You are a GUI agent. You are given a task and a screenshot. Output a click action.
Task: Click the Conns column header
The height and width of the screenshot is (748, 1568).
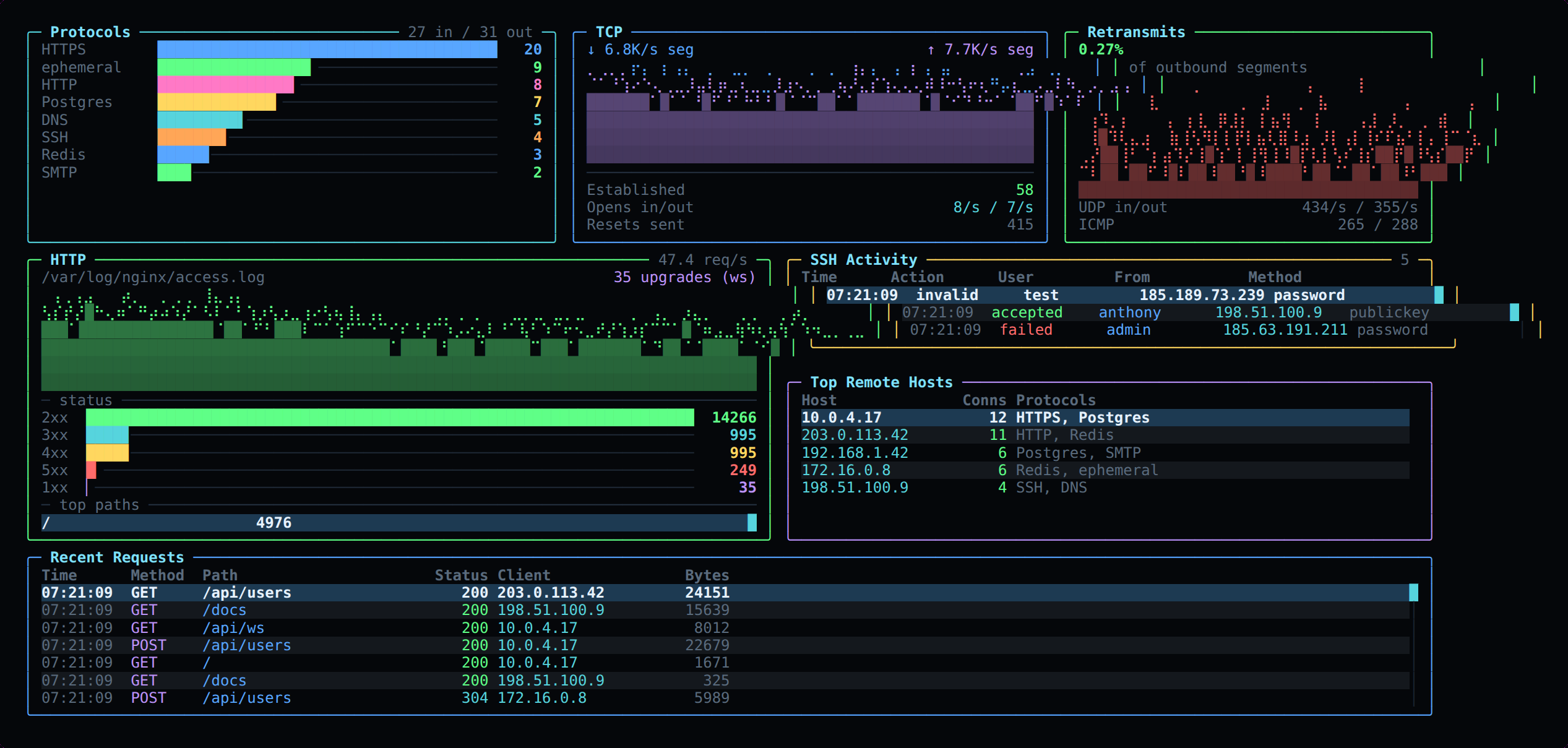click(x=984, y=400)
